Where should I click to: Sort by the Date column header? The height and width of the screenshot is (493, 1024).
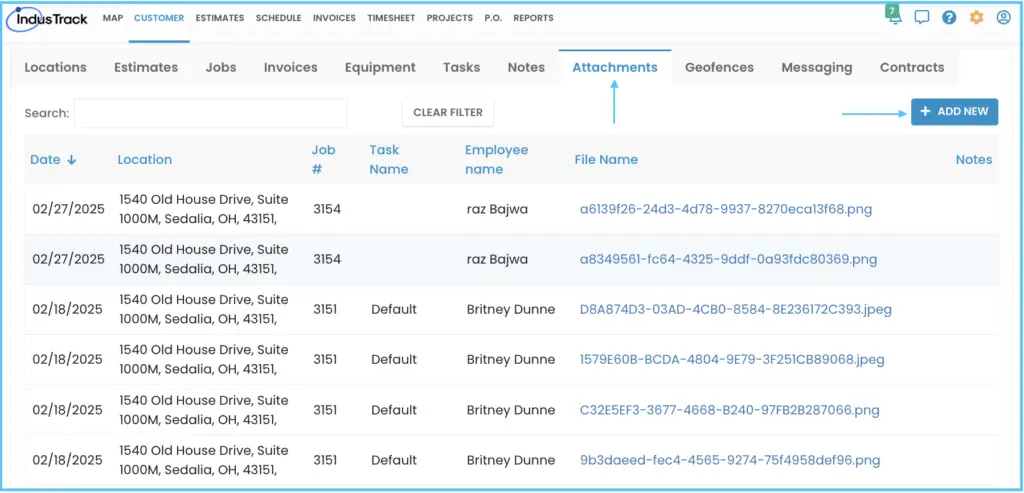pos(53,159)
